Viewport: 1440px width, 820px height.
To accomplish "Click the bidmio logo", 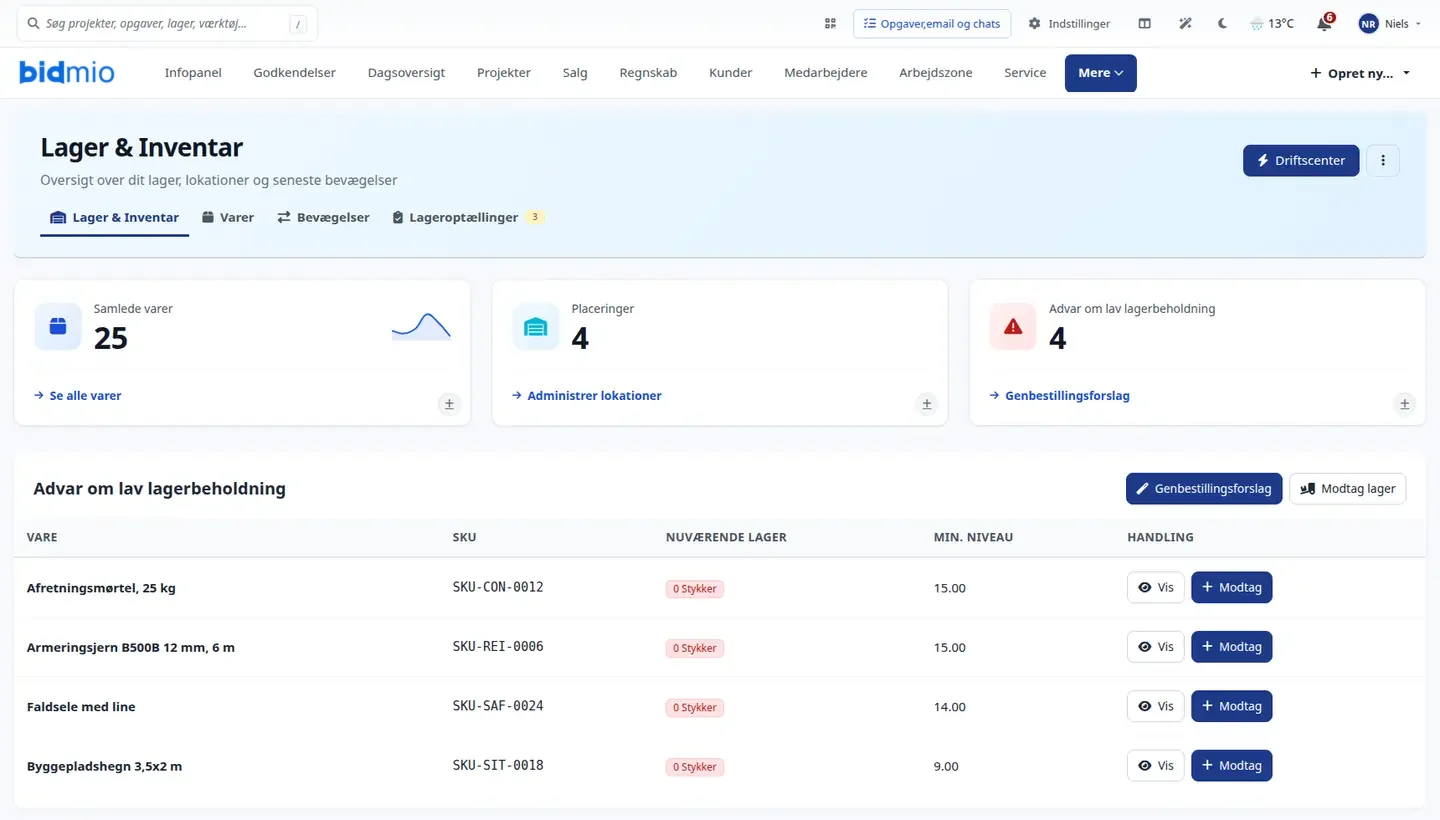I will (x=67, y=72).
